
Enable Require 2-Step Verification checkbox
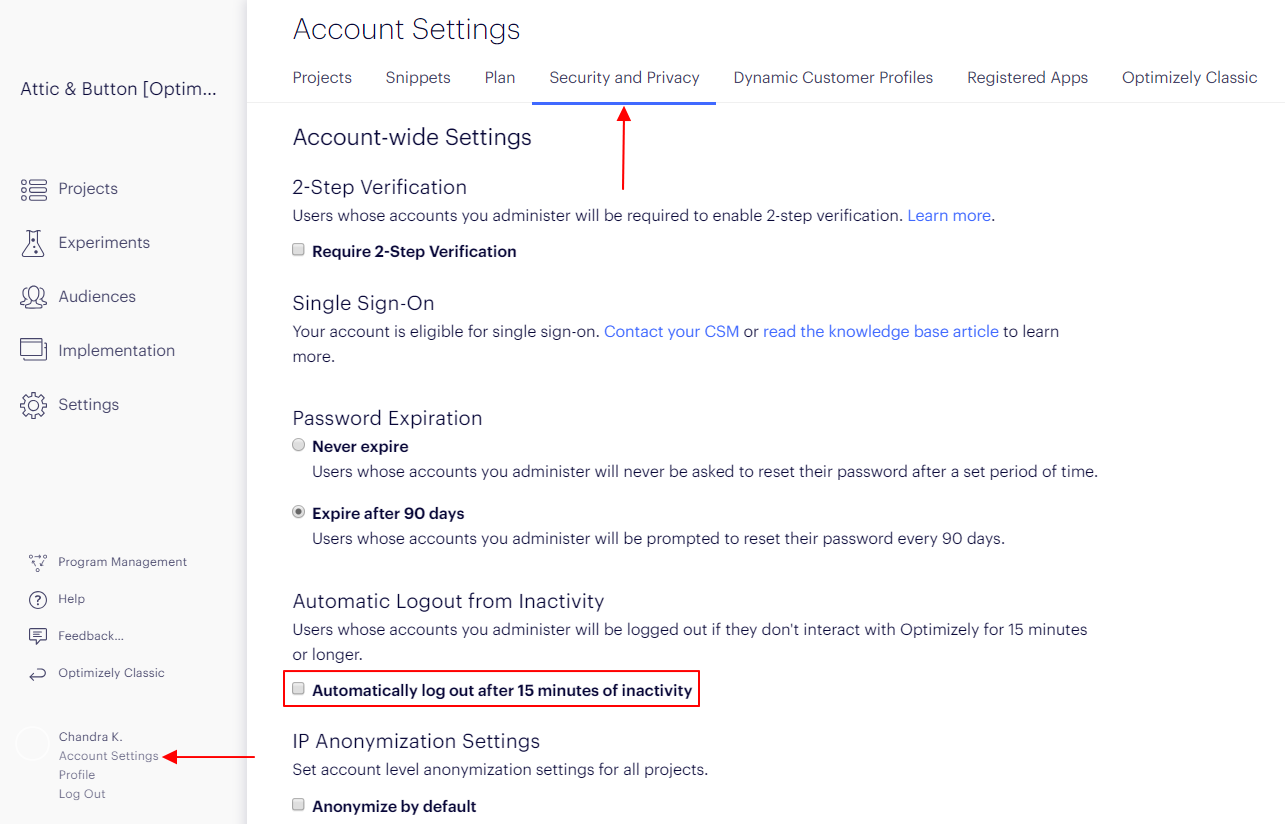(x=298, y=250)
